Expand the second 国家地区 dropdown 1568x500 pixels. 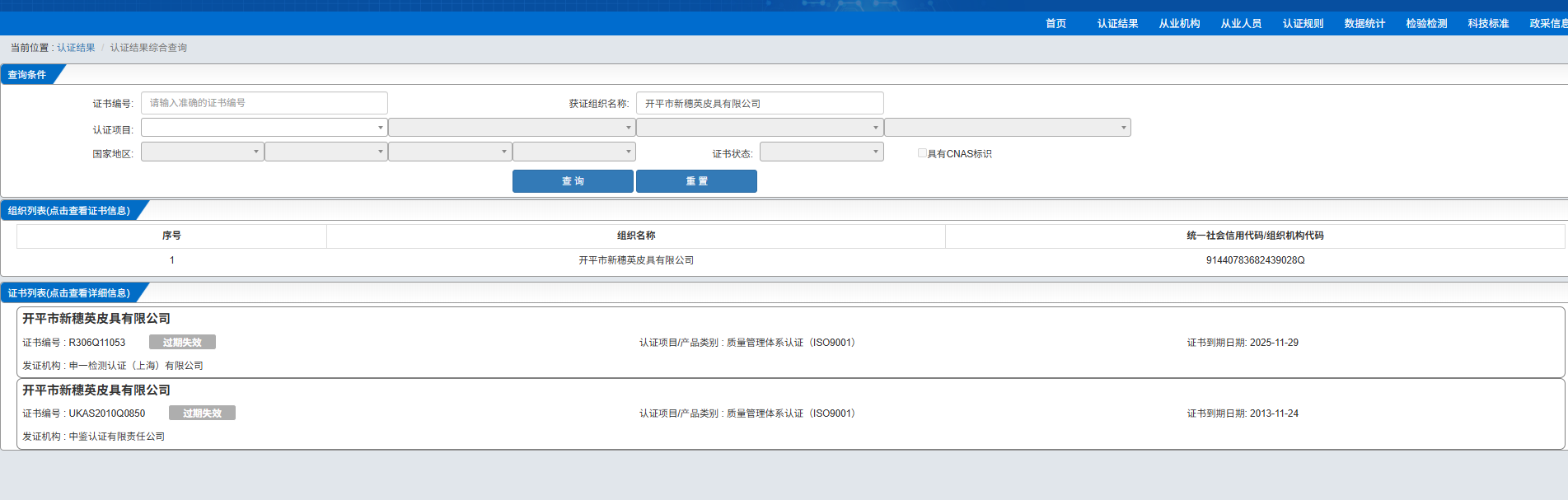coord(326,152)
